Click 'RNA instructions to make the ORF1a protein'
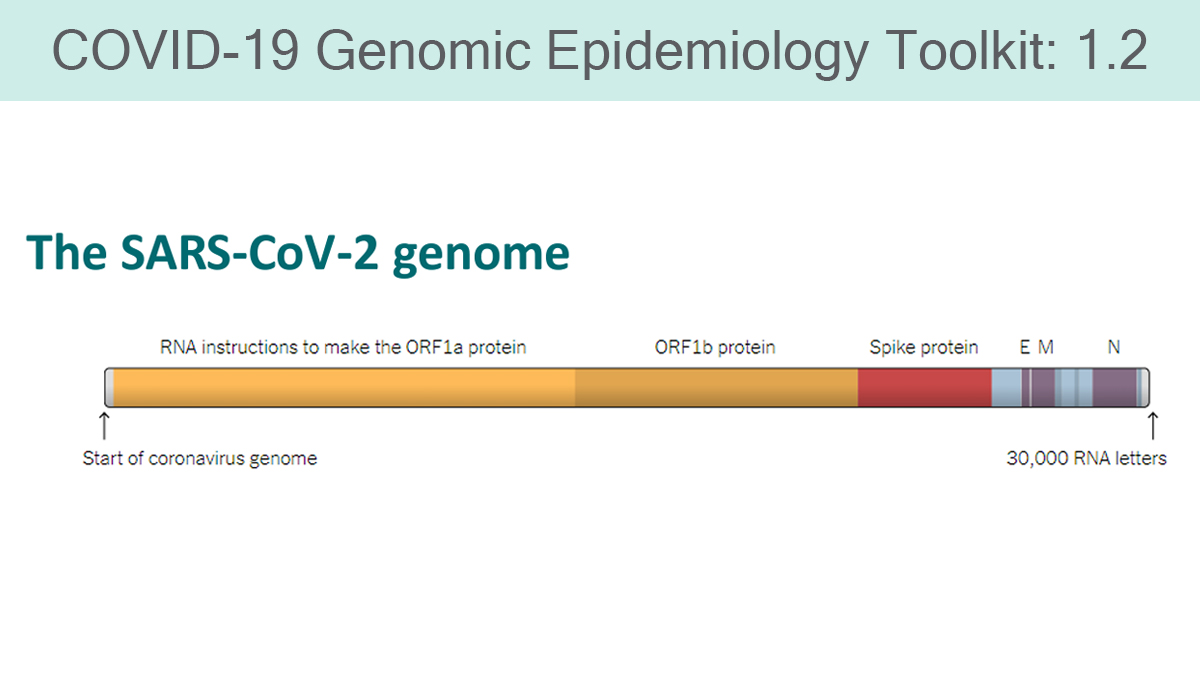Viewport: 1200px width, 676px height. tap(343, 348)
